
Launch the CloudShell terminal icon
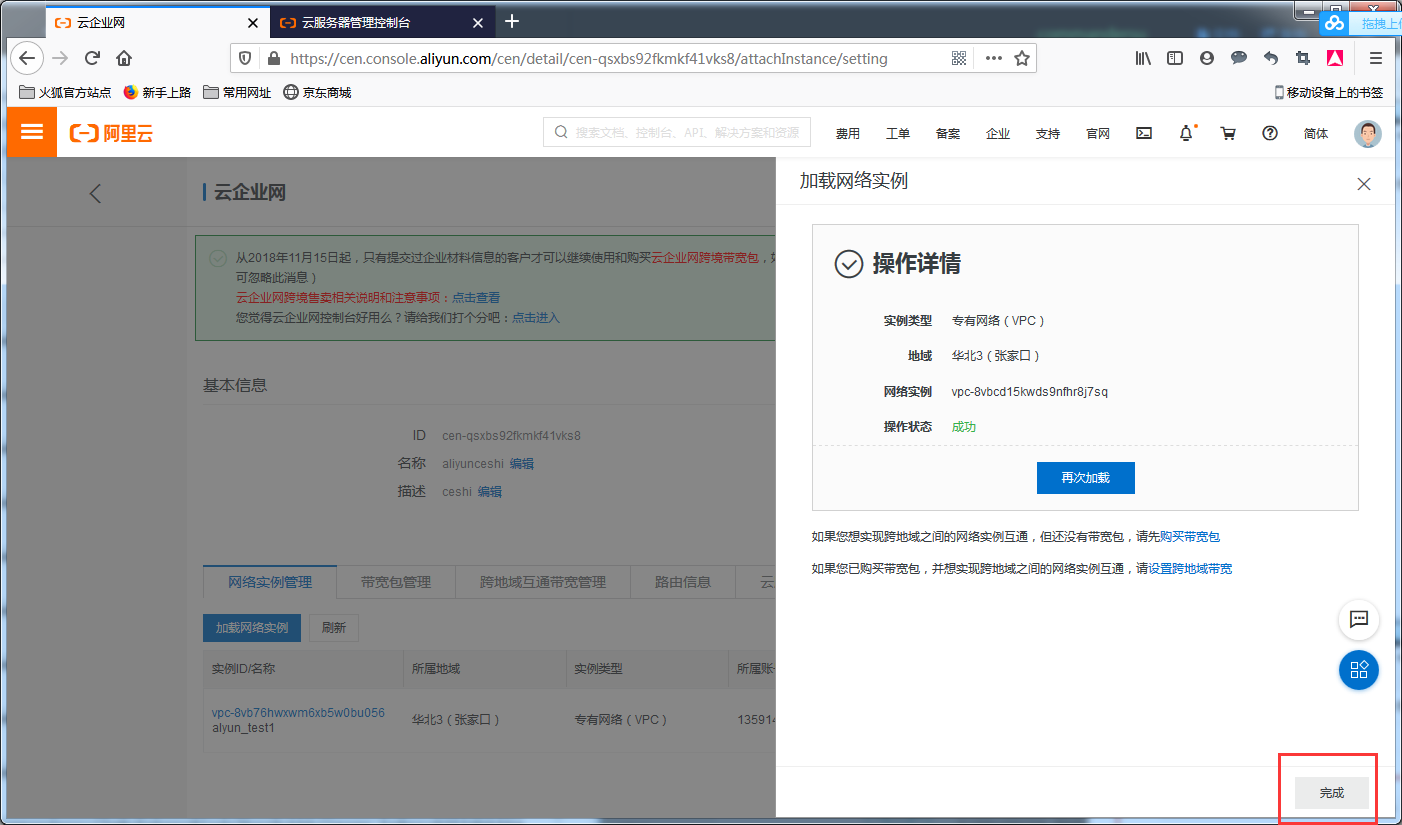[x=1143, y=132]
